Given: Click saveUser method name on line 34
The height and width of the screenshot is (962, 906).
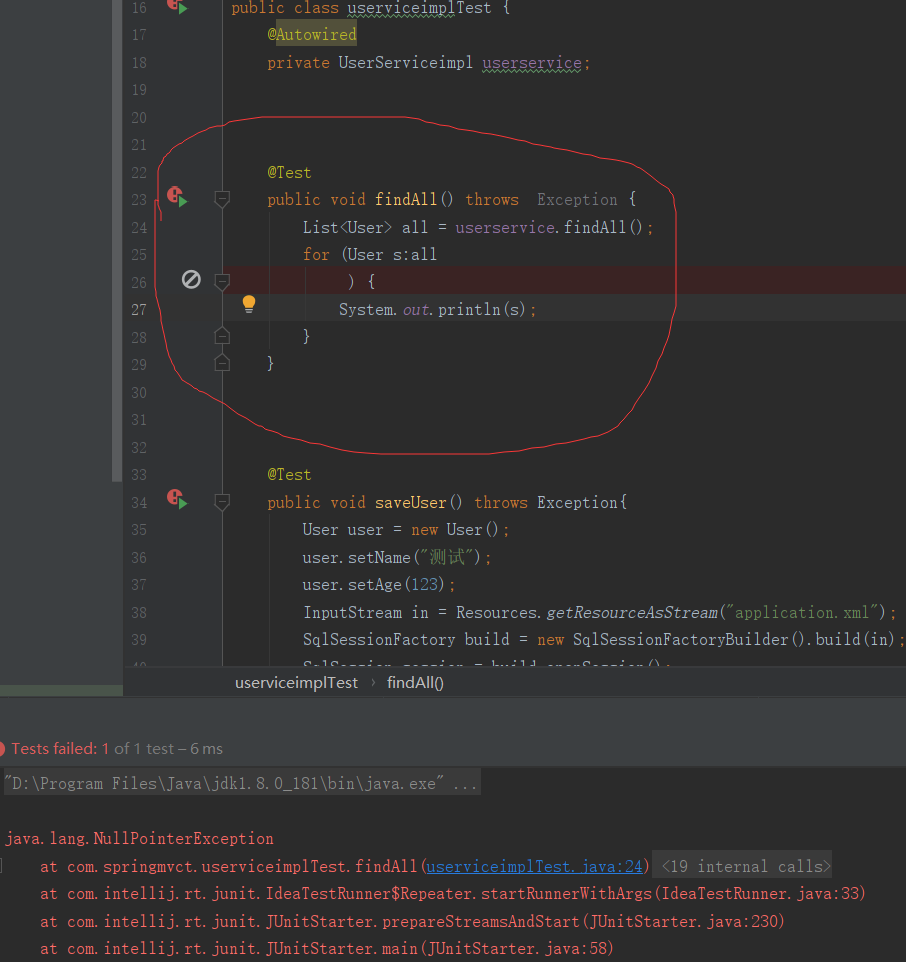Looking at the screenshot, I should (x=410, y=502).
